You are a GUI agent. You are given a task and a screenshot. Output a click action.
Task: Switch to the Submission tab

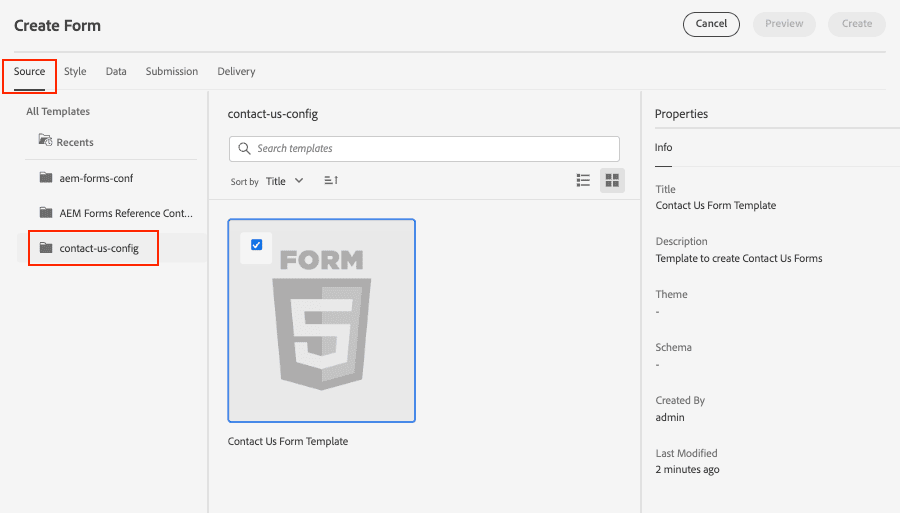point(172,71)
